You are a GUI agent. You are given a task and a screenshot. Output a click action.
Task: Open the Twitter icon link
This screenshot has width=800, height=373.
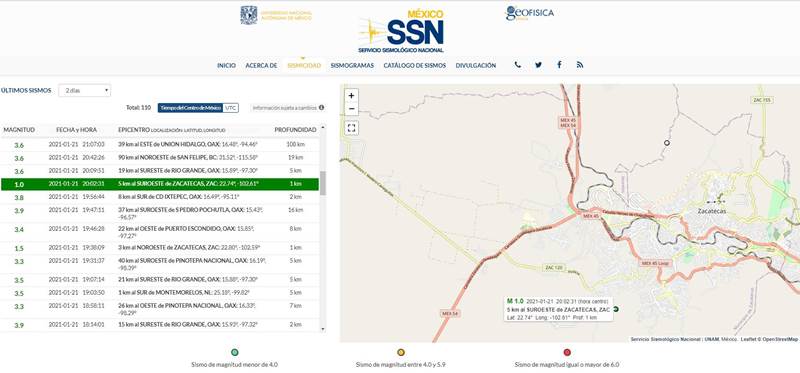point(538,65)
